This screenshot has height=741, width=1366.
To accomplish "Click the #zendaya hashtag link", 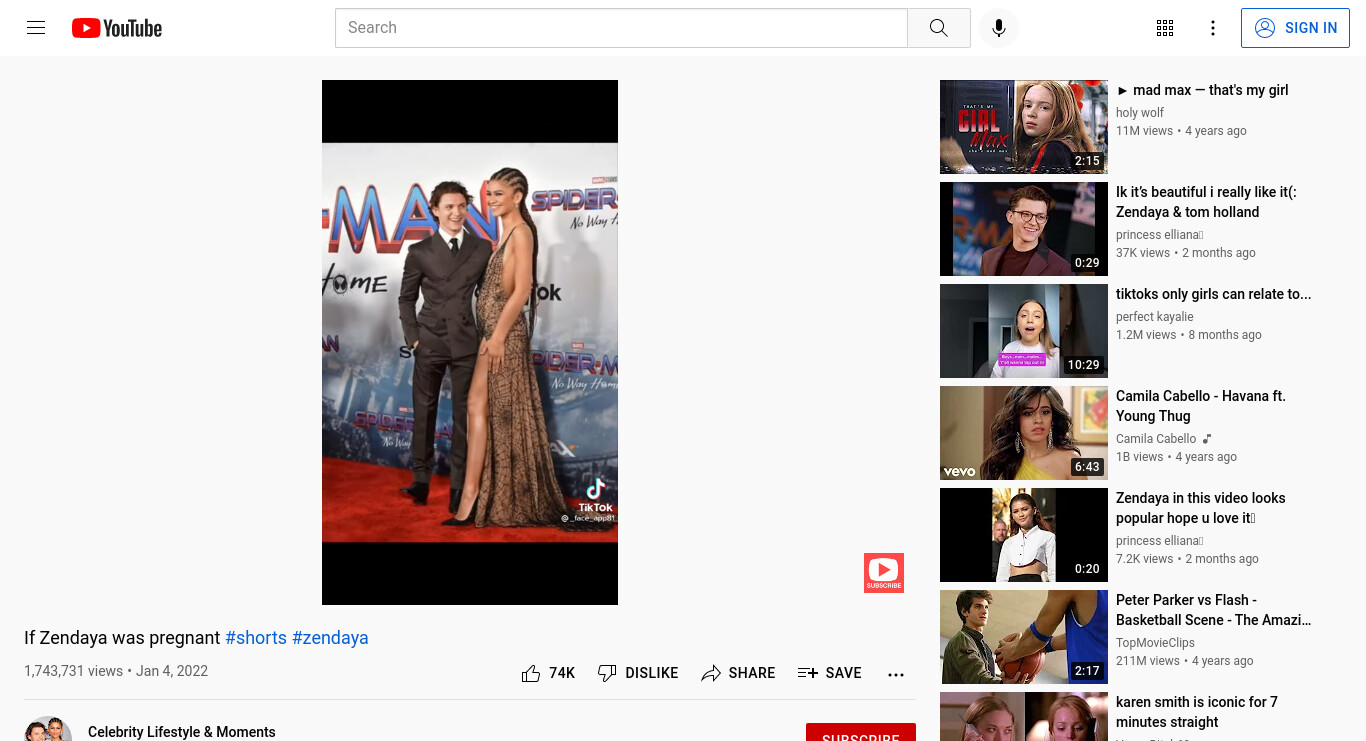I will (330, 638).
